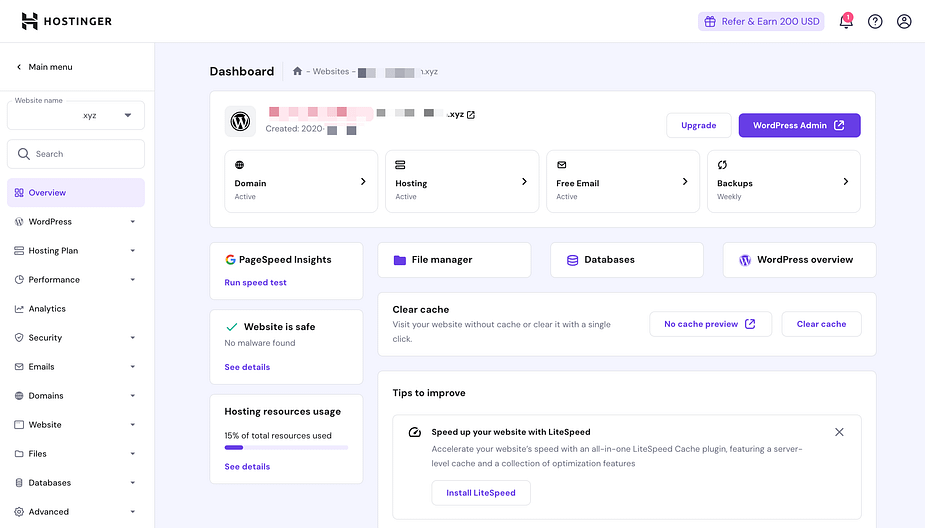Click the sidebar Search field

pyautogui.click(x=76, y=154)
